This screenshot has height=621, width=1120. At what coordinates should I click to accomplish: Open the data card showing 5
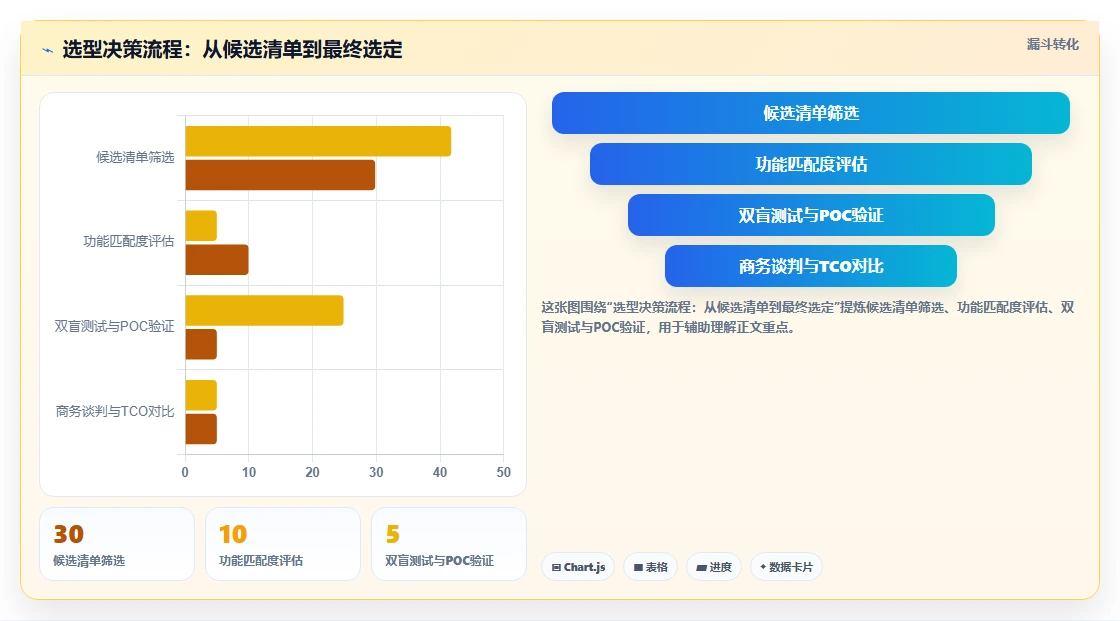pyautogui.click(x=449, y=544)
